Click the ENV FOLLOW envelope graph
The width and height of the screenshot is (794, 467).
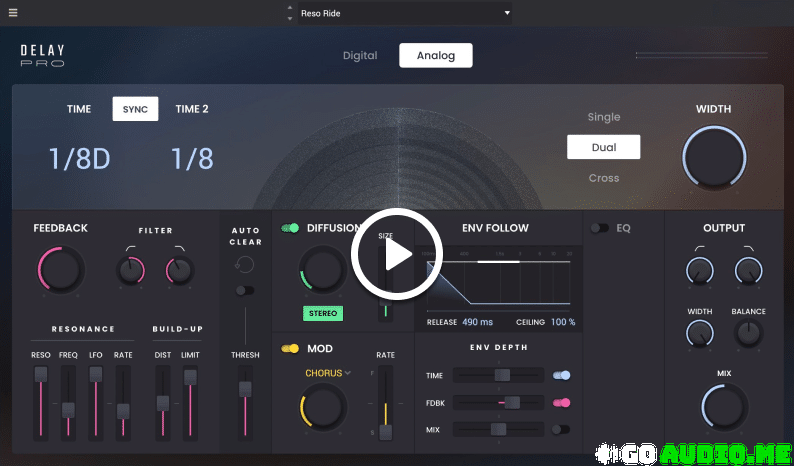[x=499, y=283]
